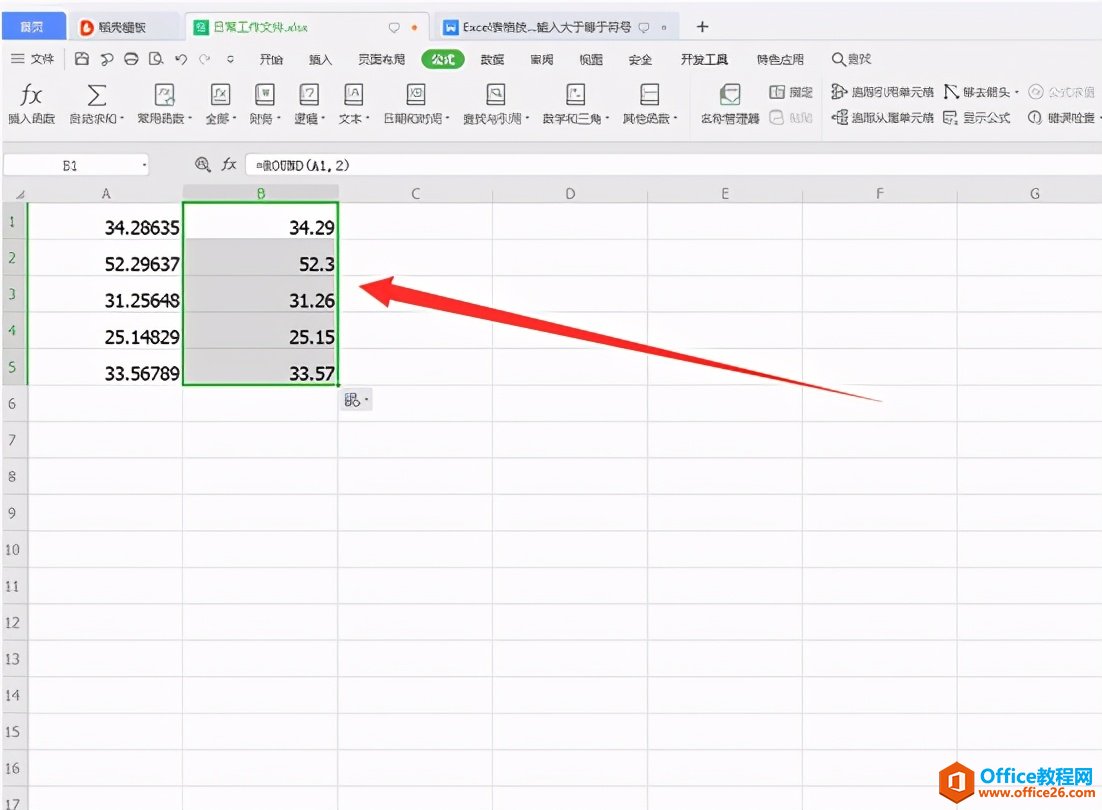Switch to the View (视图) ribbon tab
This screenshot has height=810, width=1102.
[591, 59]
